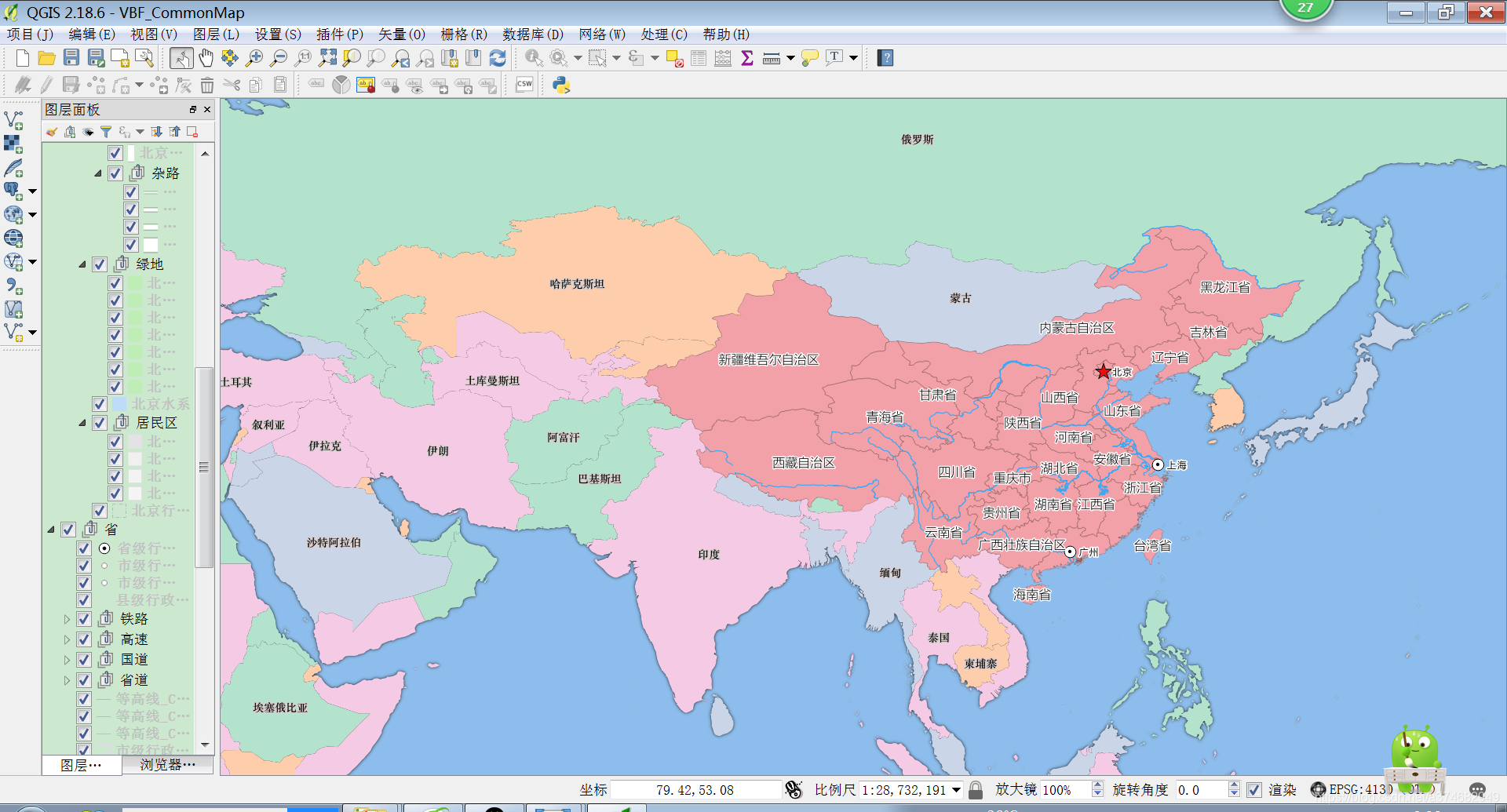
Task: Toggle the 居民区 group checkbox
Action: (x=100, y=423)
